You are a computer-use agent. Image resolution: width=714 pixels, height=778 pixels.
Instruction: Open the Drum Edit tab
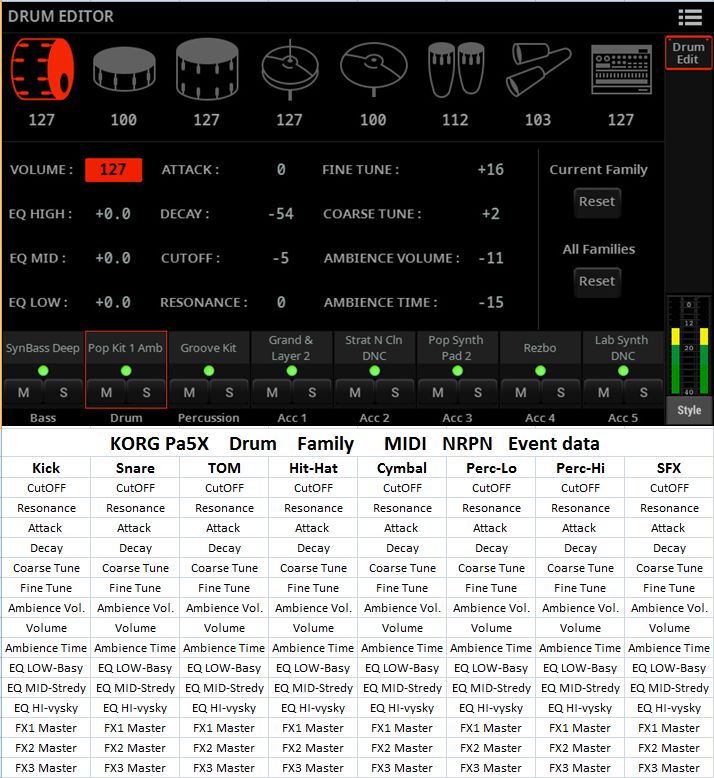[x=688, y=53]
